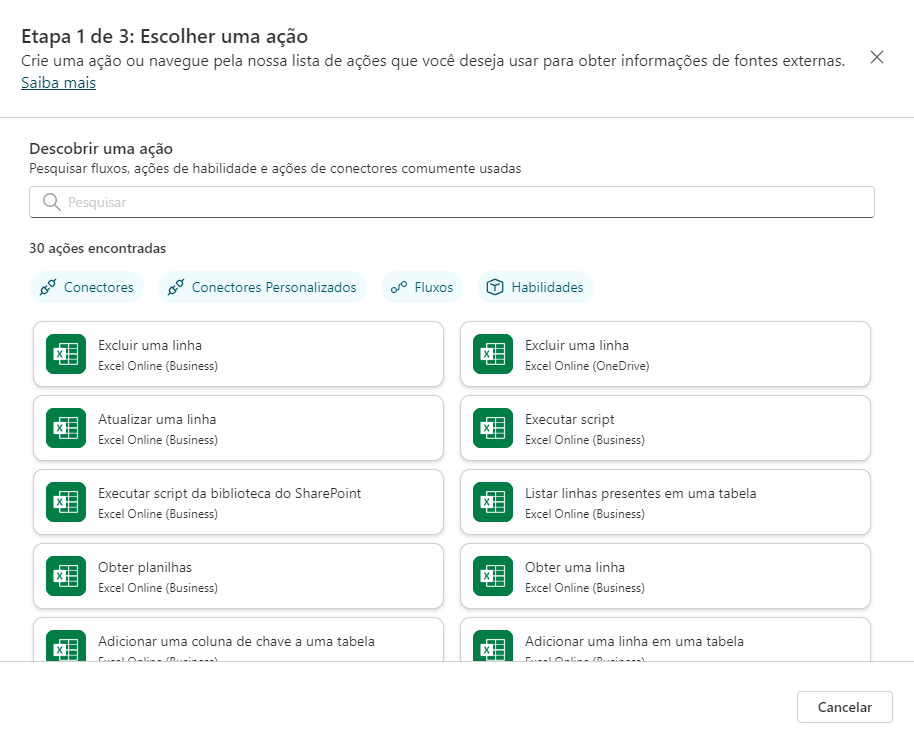The width and height of the screenshot is (914, 748).
Task: Click Excel icon beside Executar script
Action: tap(493, 428)
